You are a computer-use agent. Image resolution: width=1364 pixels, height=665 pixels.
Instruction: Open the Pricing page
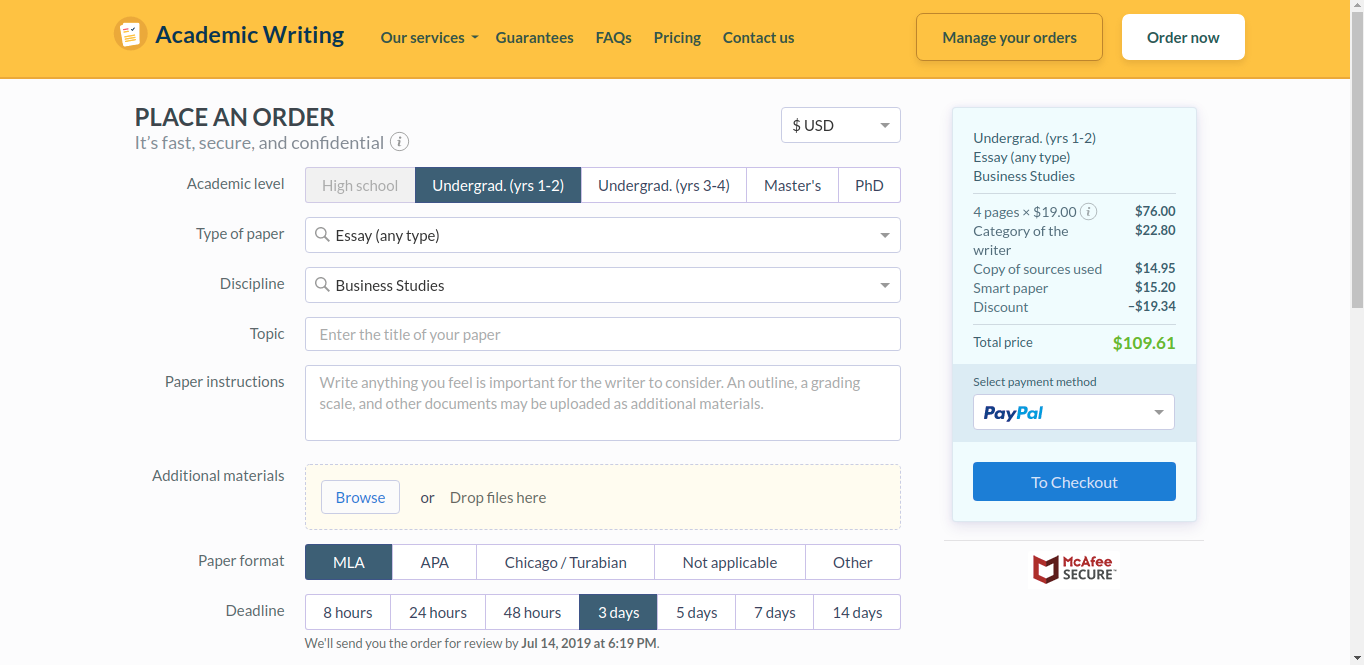click(677, 37)
